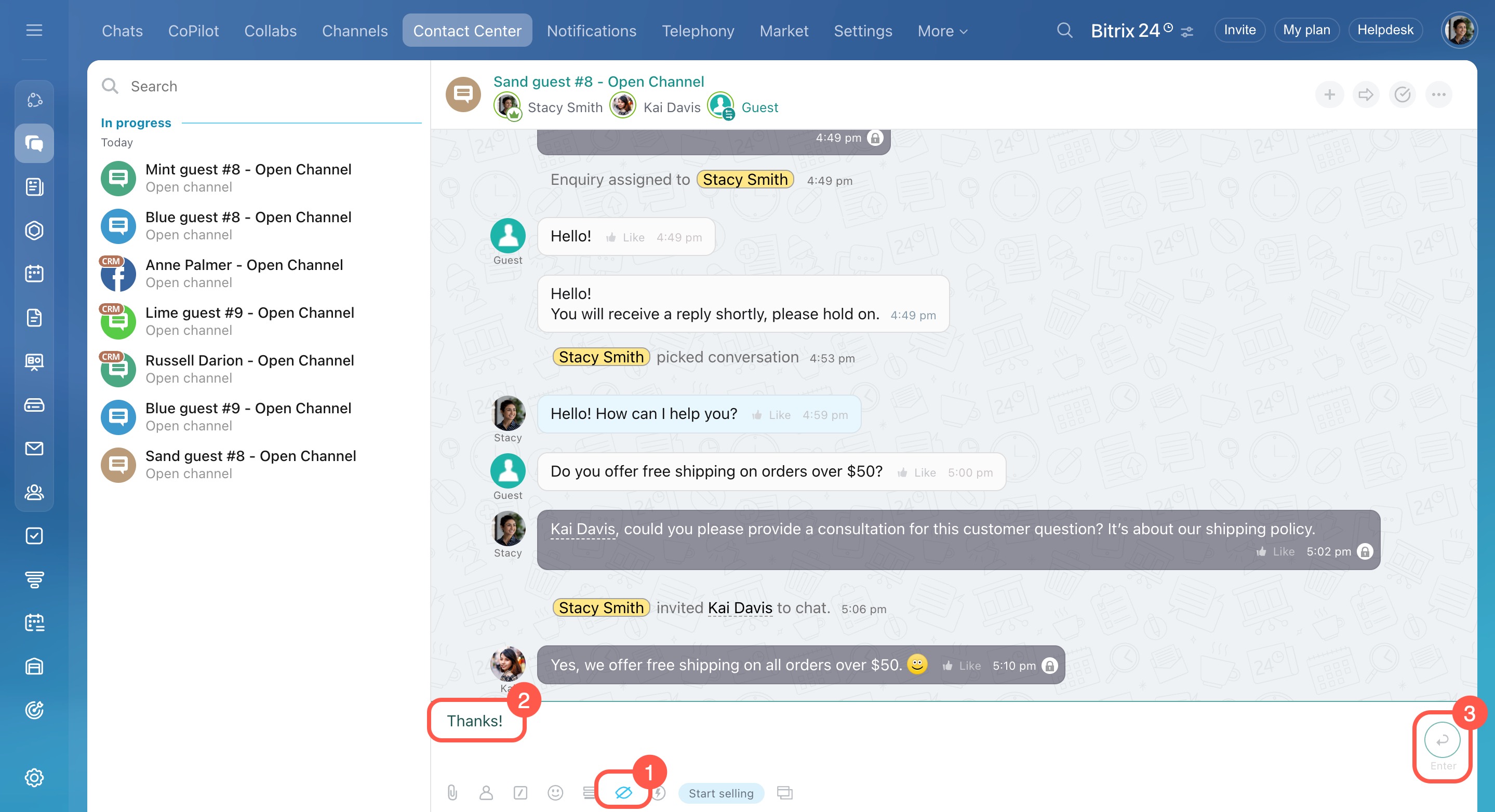Mention a user with the person icon
This screenshot has height=812, width=1495.
[x=486, y=793]
